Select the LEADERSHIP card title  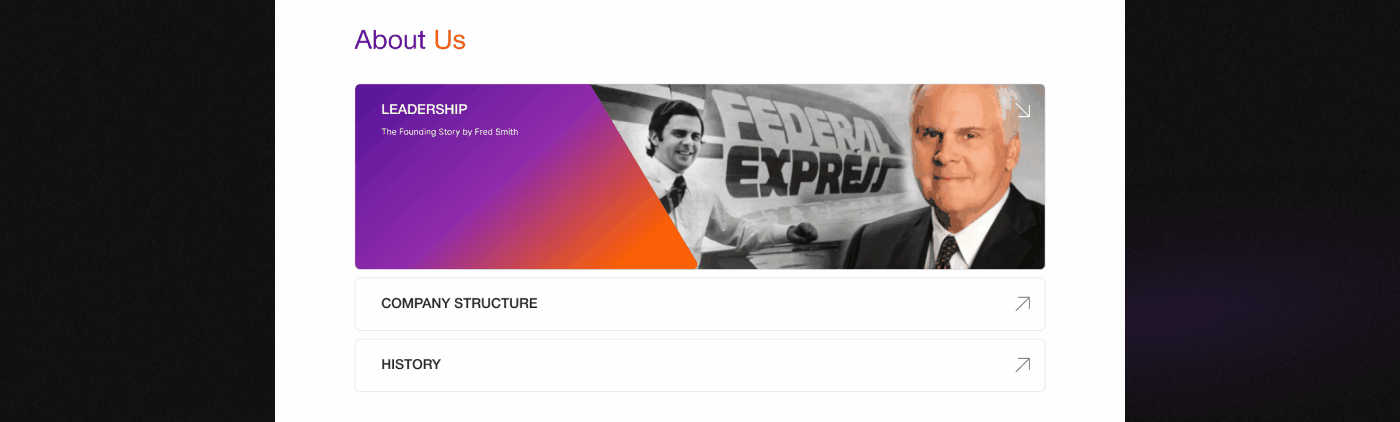click(424, 109)
